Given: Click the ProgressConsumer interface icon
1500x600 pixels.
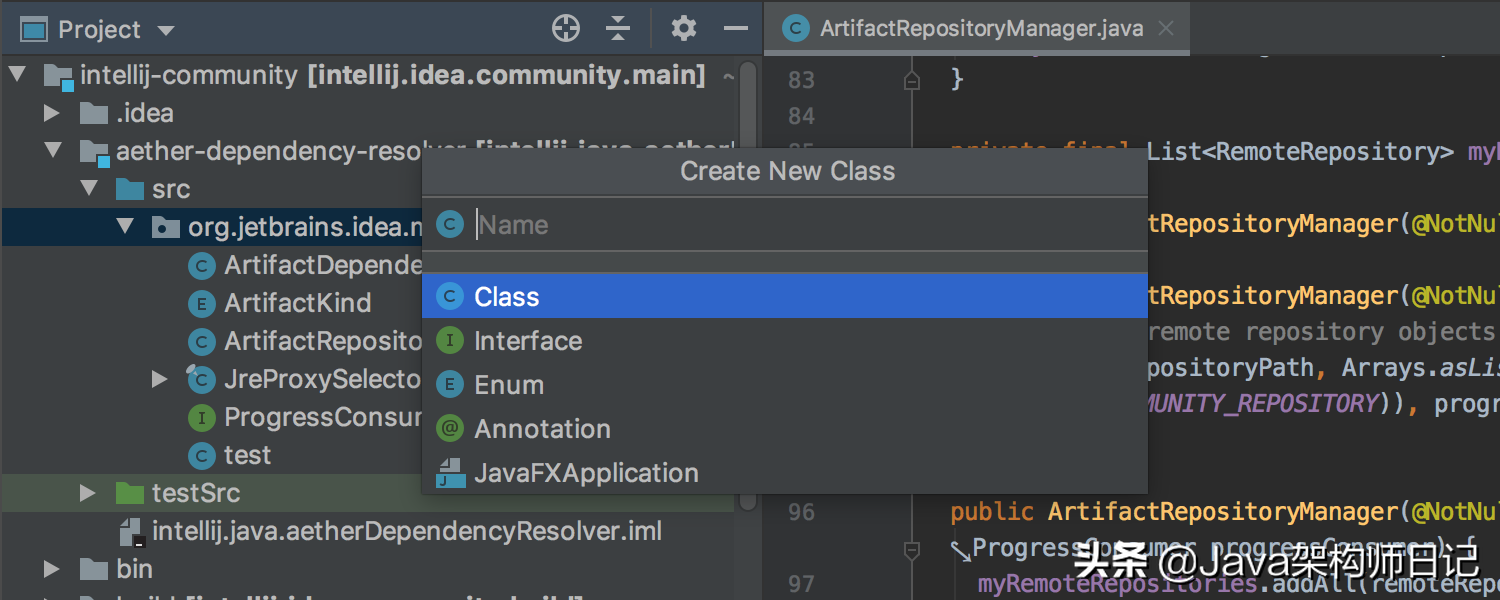Looking at the screenshot, I should tap(202, 417).
